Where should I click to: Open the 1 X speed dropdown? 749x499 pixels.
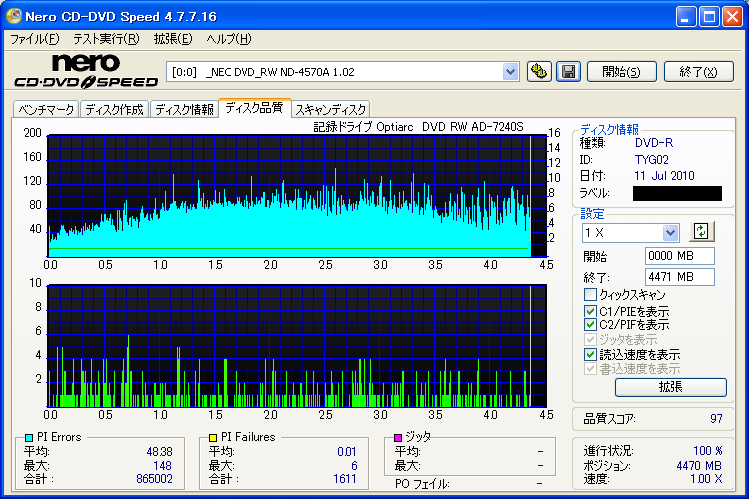(x=670, y=233)
